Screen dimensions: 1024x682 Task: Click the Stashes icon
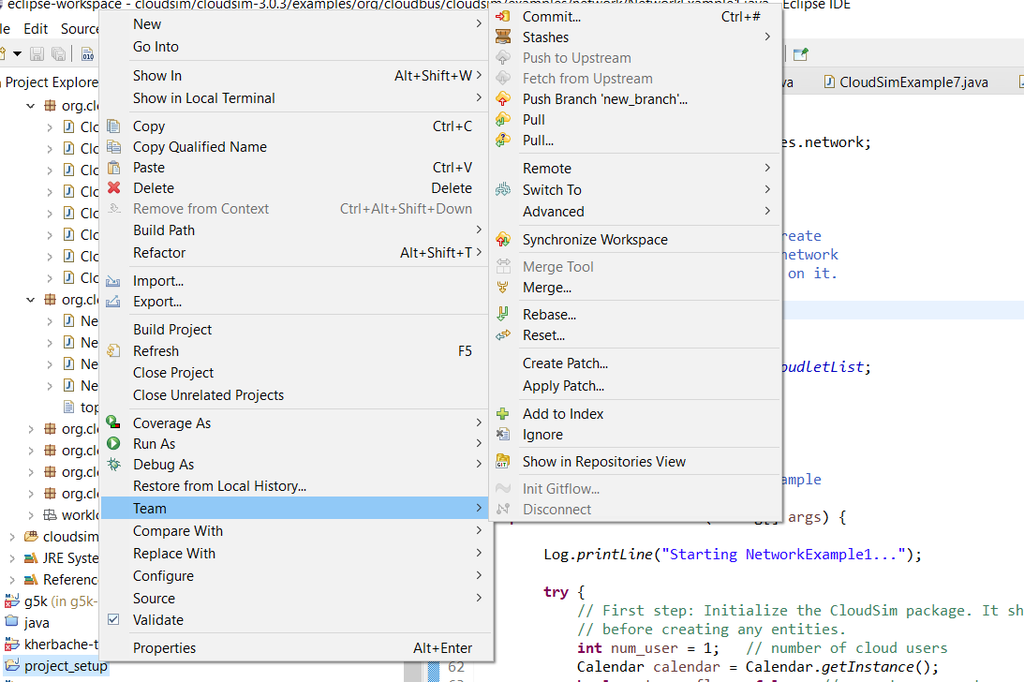[x=503, y=37]
